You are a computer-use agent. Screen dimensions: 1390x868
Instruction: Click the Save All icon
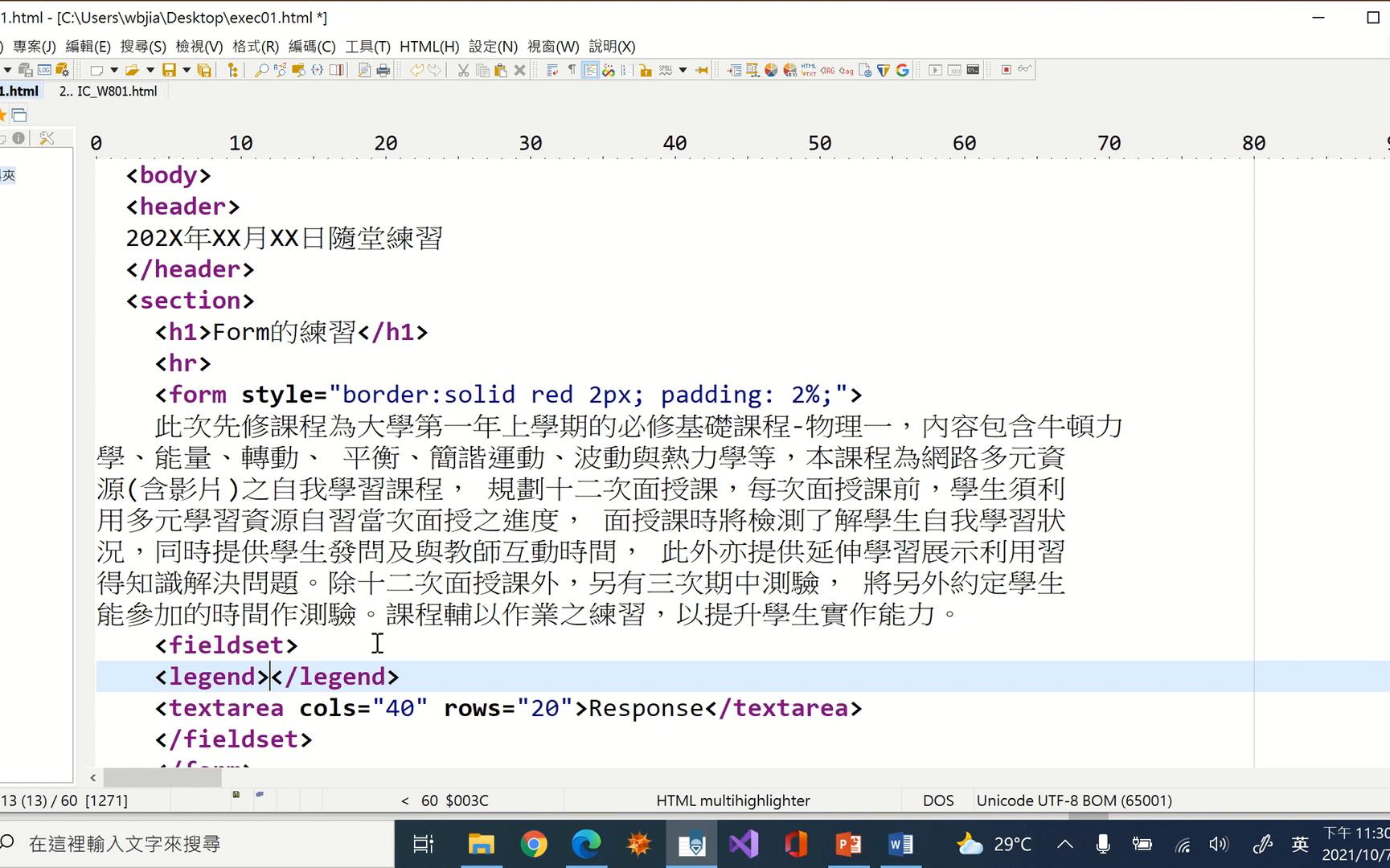pos(204,70)
